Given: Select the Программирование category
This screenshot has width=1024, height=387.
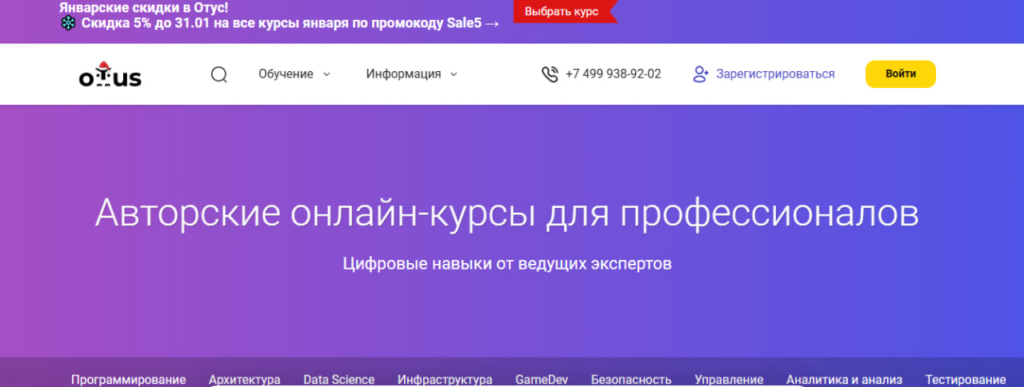Looking at the screenshot, I should tap(129, 380).
